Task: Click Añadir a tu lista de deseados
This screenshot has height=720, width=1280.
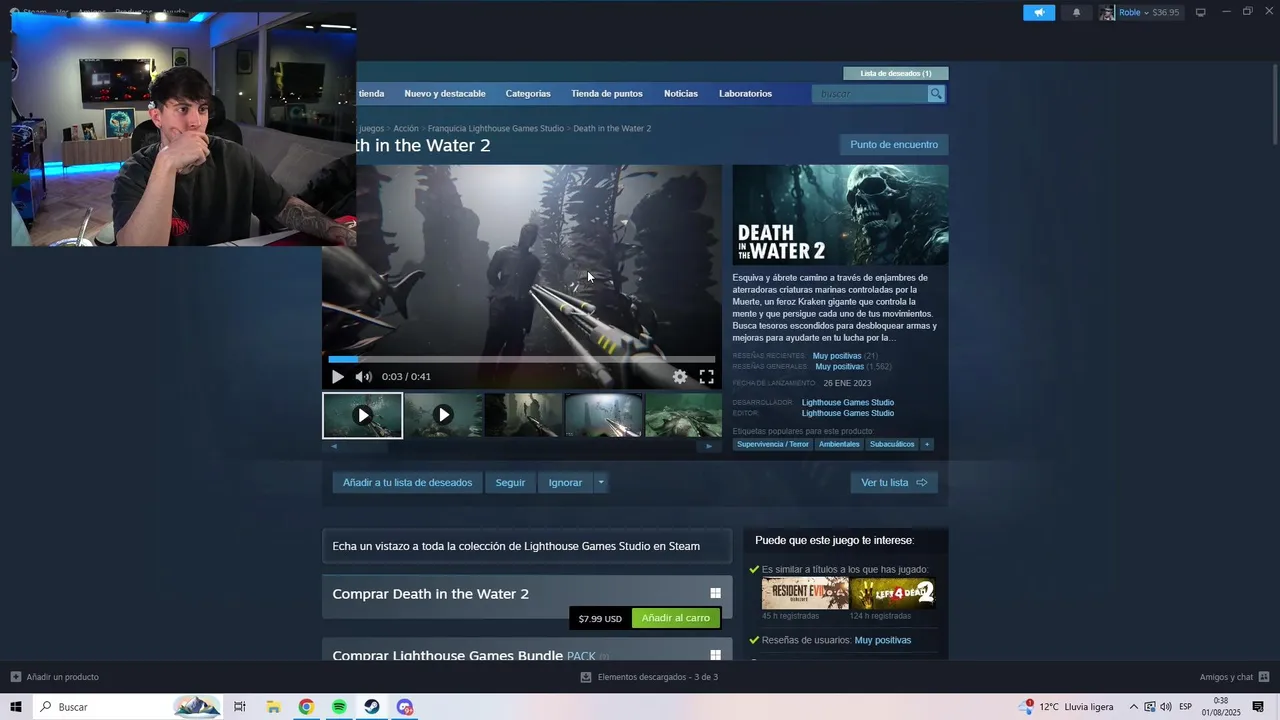Action: coord(407,483)
